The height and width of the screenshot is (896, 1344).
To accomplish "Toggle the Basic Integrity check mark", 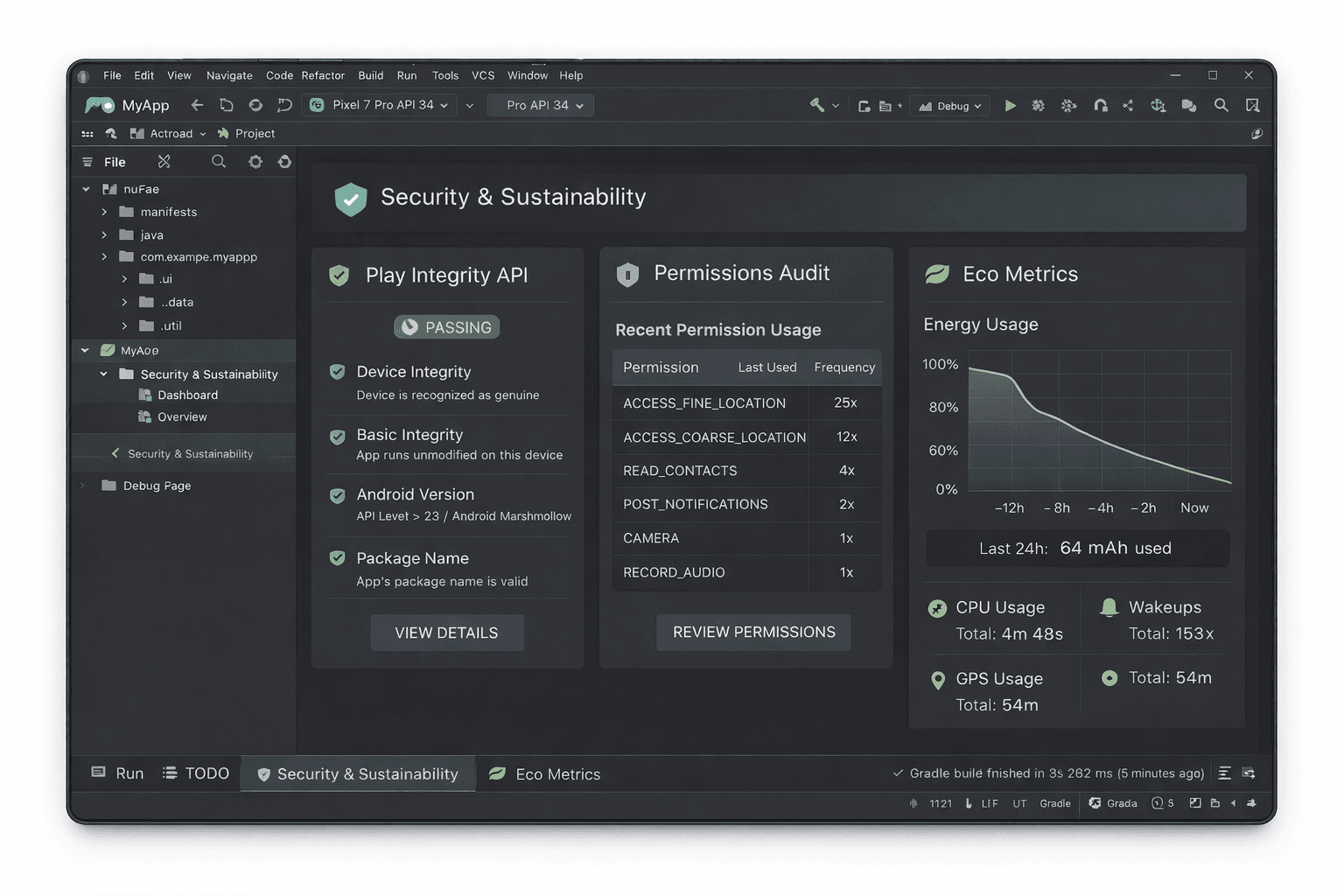I will (337, 436).
